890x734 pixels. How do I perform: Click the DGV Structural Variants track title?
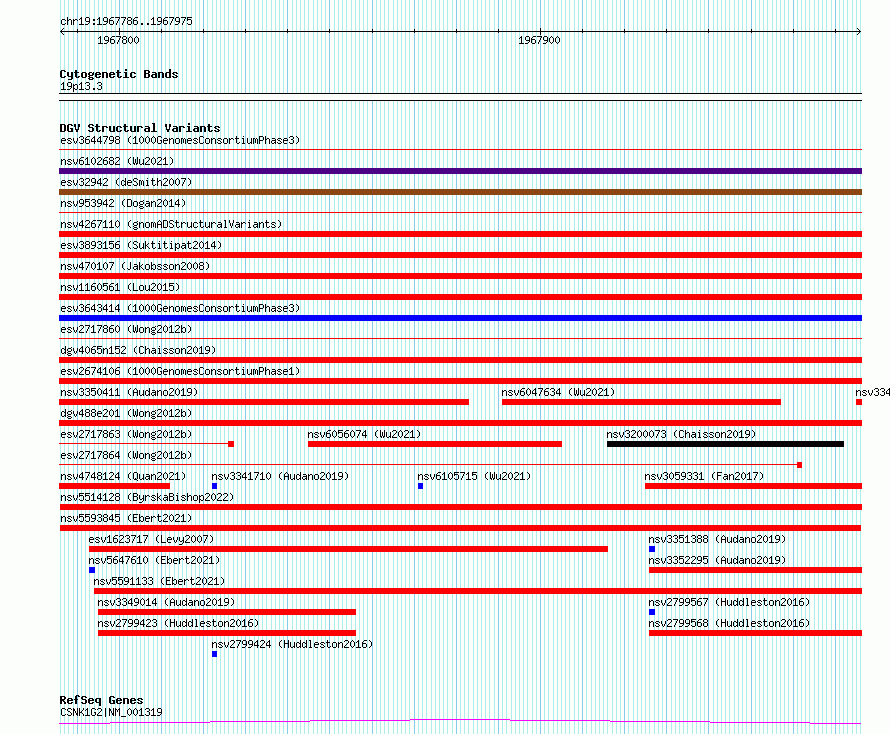[140, 128]
